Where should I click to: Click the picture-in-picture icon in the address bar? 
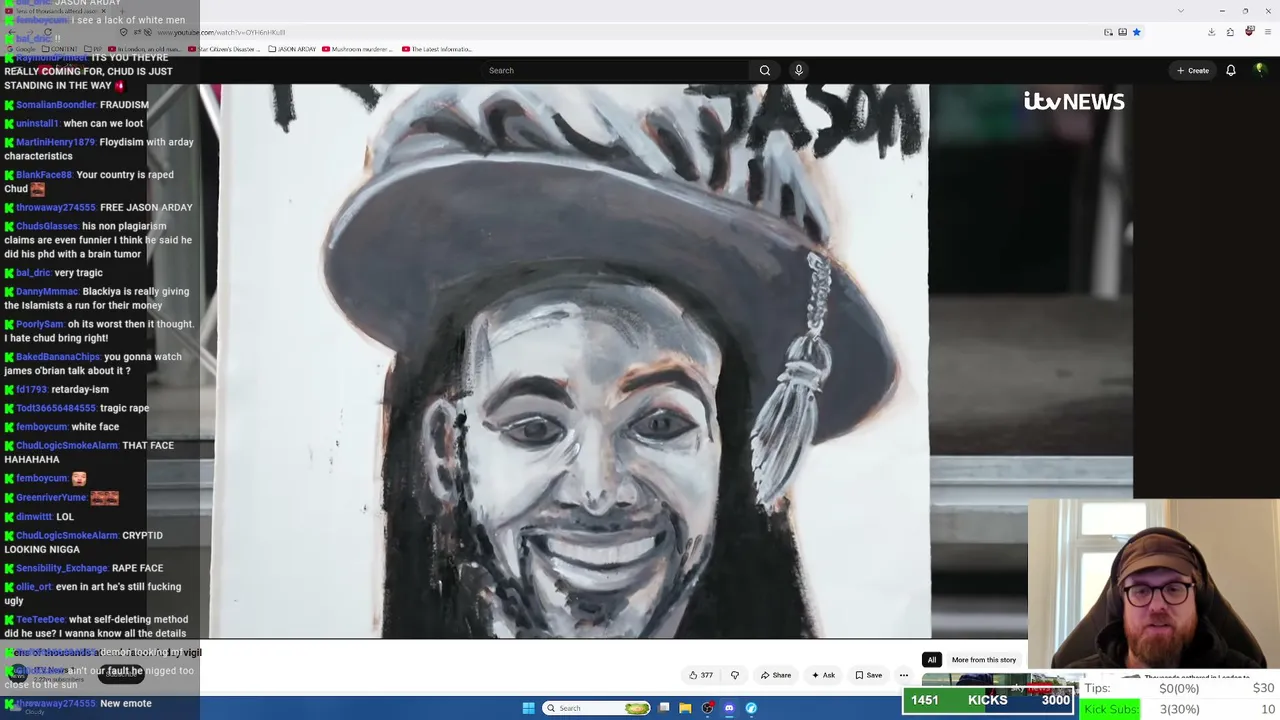click(1108, 32)
